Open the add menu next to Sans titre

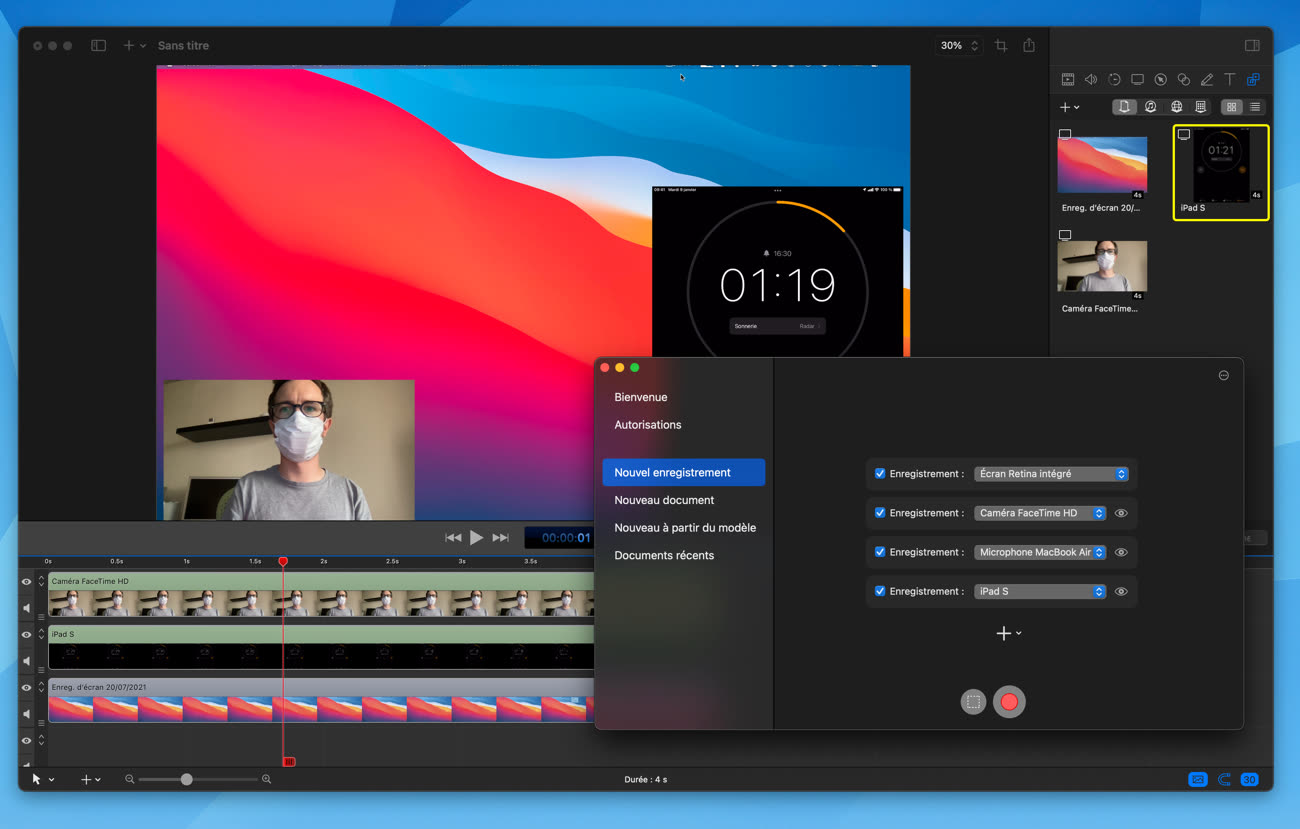pyautogui.click(x=134, y=45)
